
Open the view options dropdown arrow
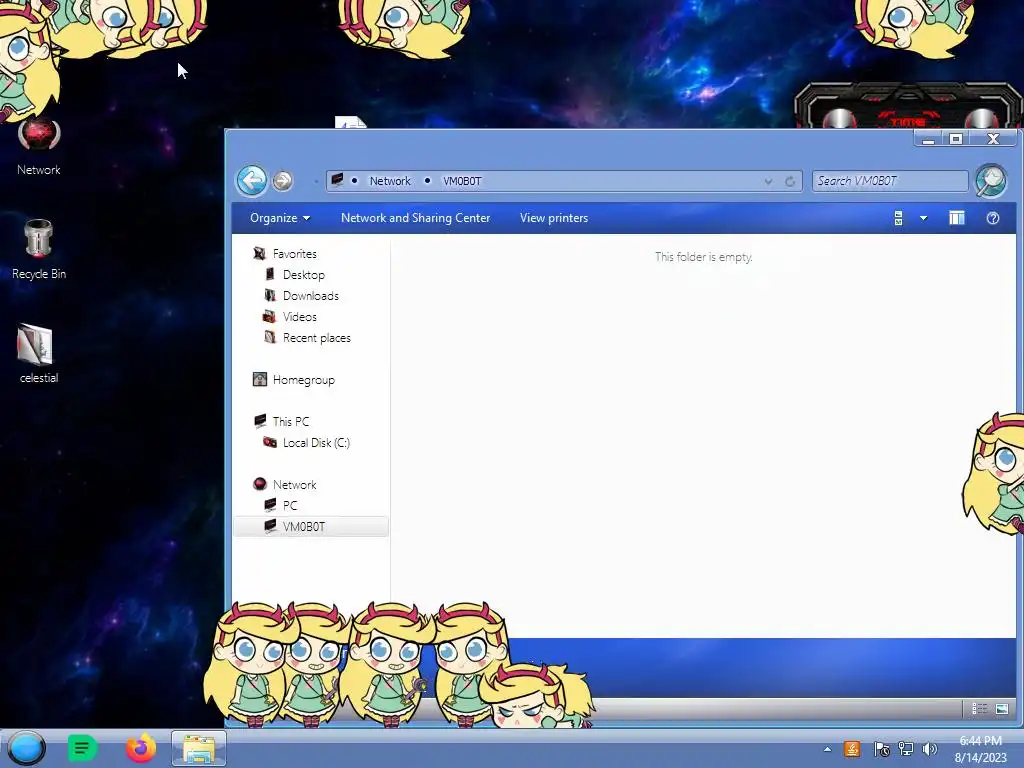(923, 218)
